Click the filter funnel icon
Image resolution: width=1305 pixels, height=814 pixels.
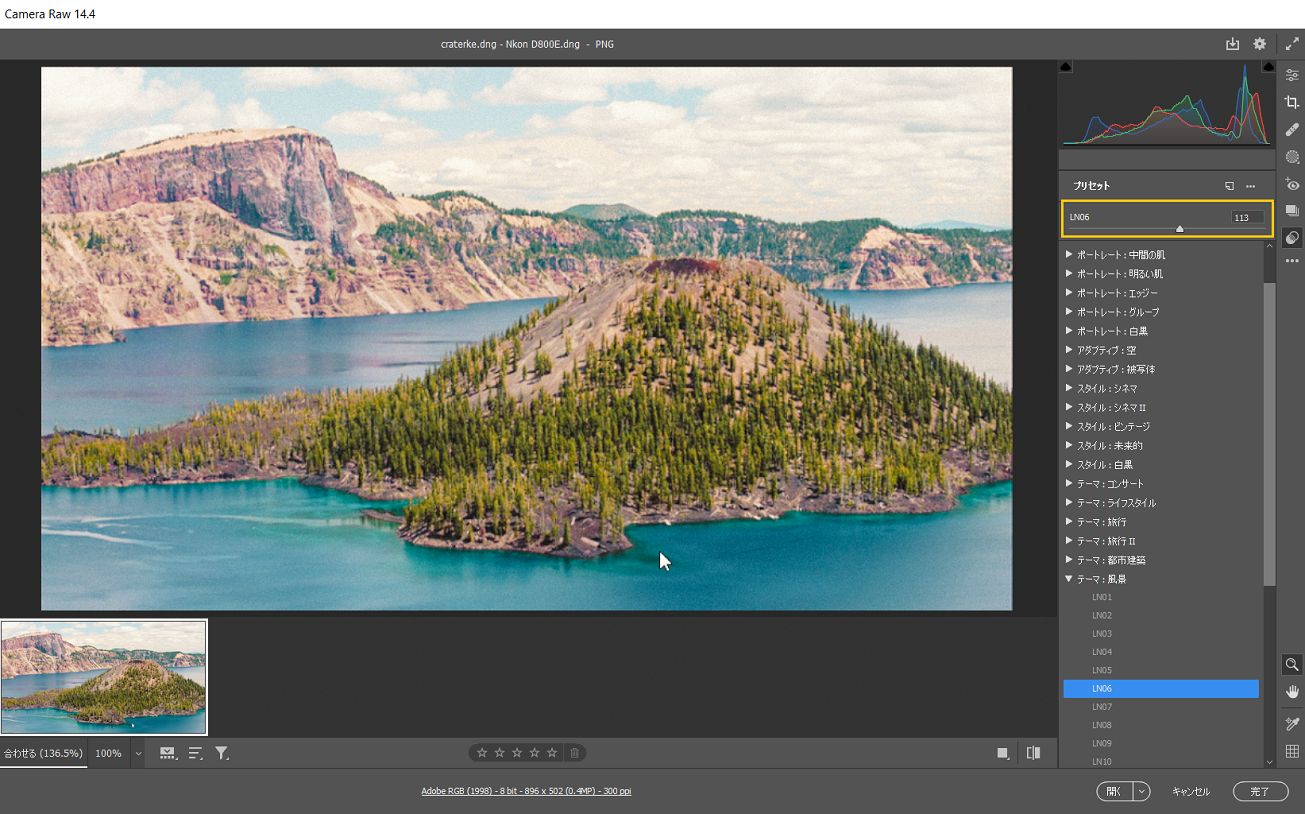[x=222, y=753]
